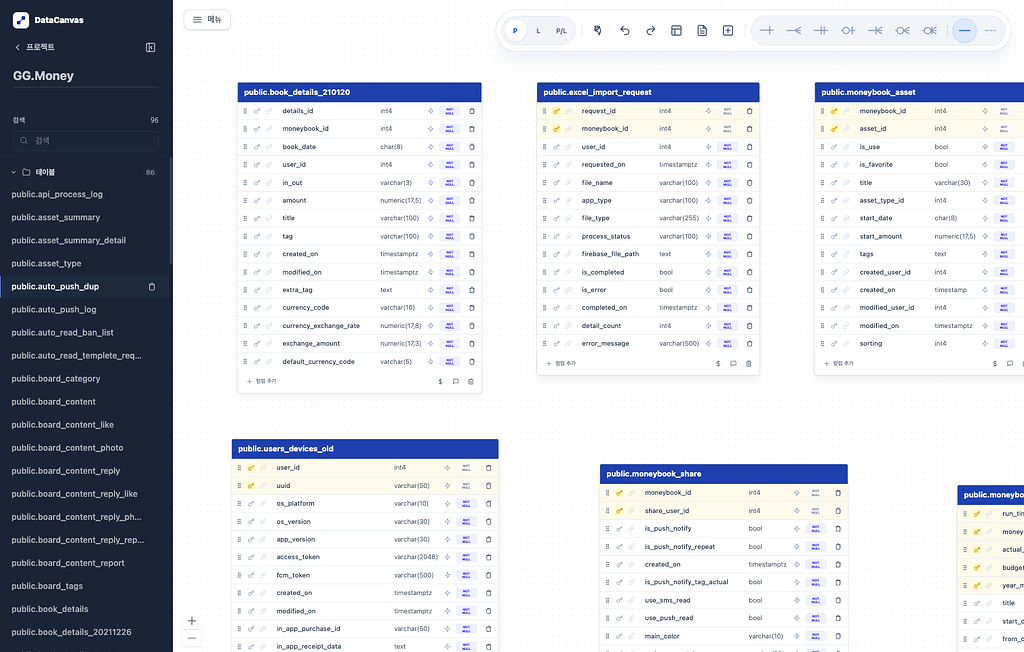Click the comment icon in excel_import_request footer
The image size is (1024, 652).
[733, 363]
